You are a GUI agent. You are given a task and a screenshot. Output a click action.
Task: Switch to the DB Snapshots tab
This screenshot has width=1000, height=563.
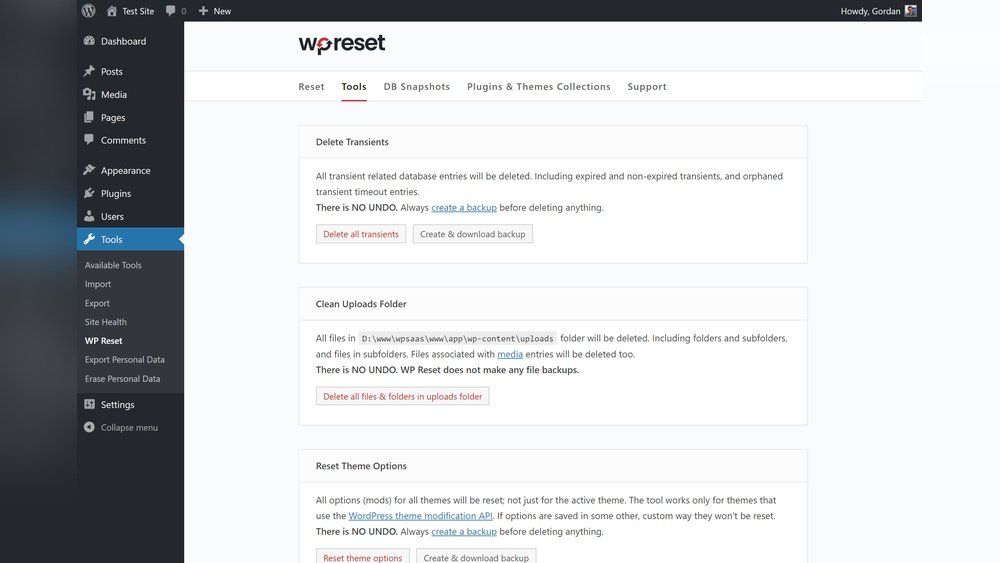pyautogui.click(x=416, y=87)
